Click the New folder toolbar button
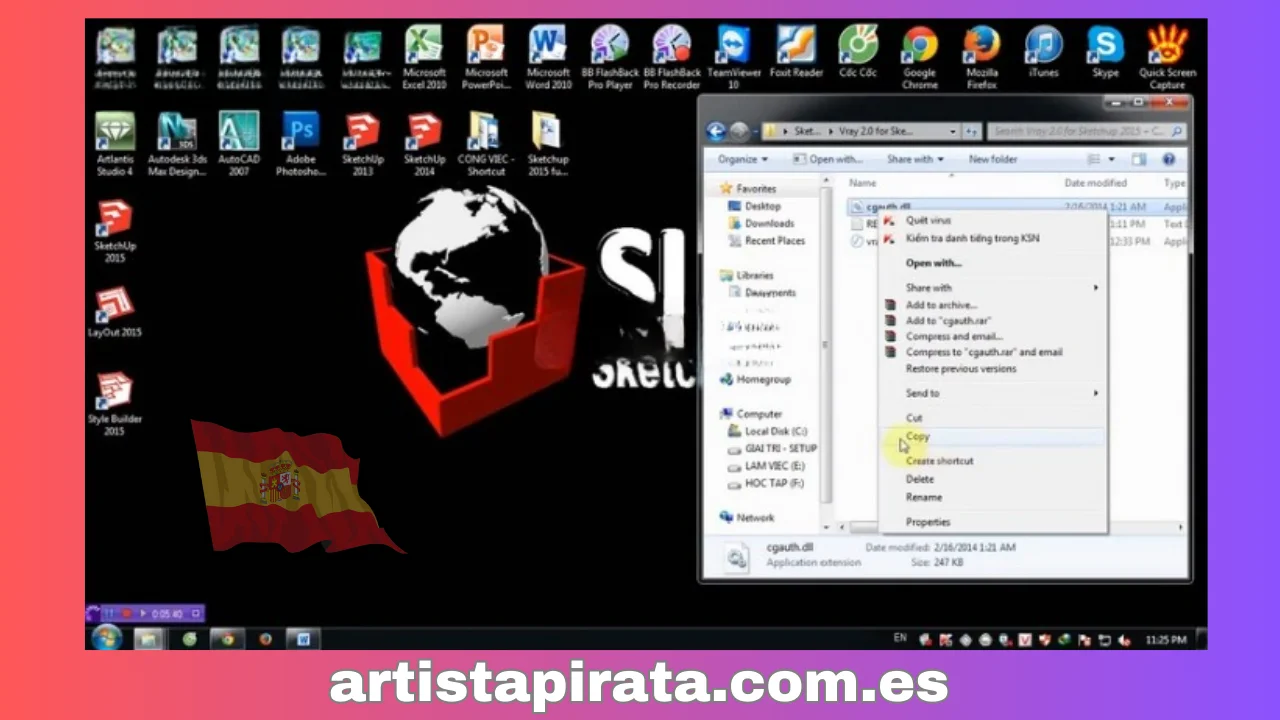 tap(993, 159)
